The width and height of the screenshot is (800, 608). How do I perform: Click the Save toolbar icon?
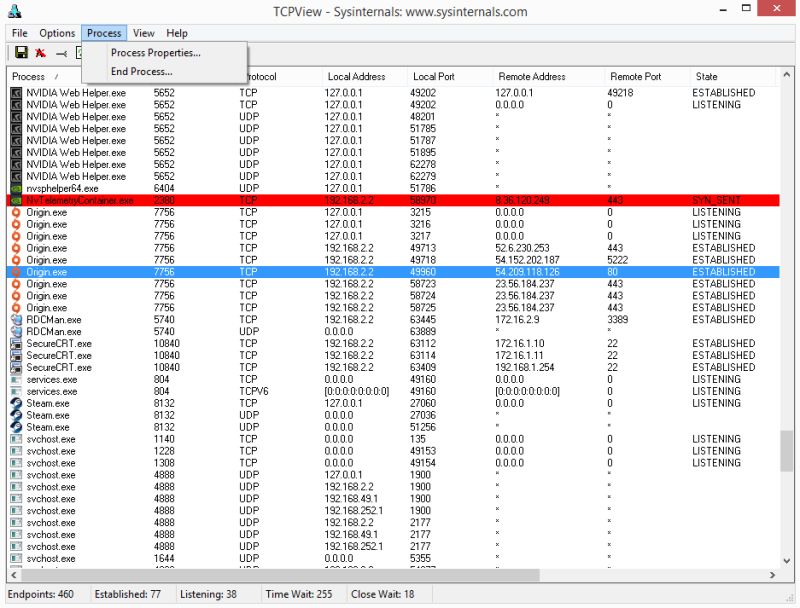(21, 52)
